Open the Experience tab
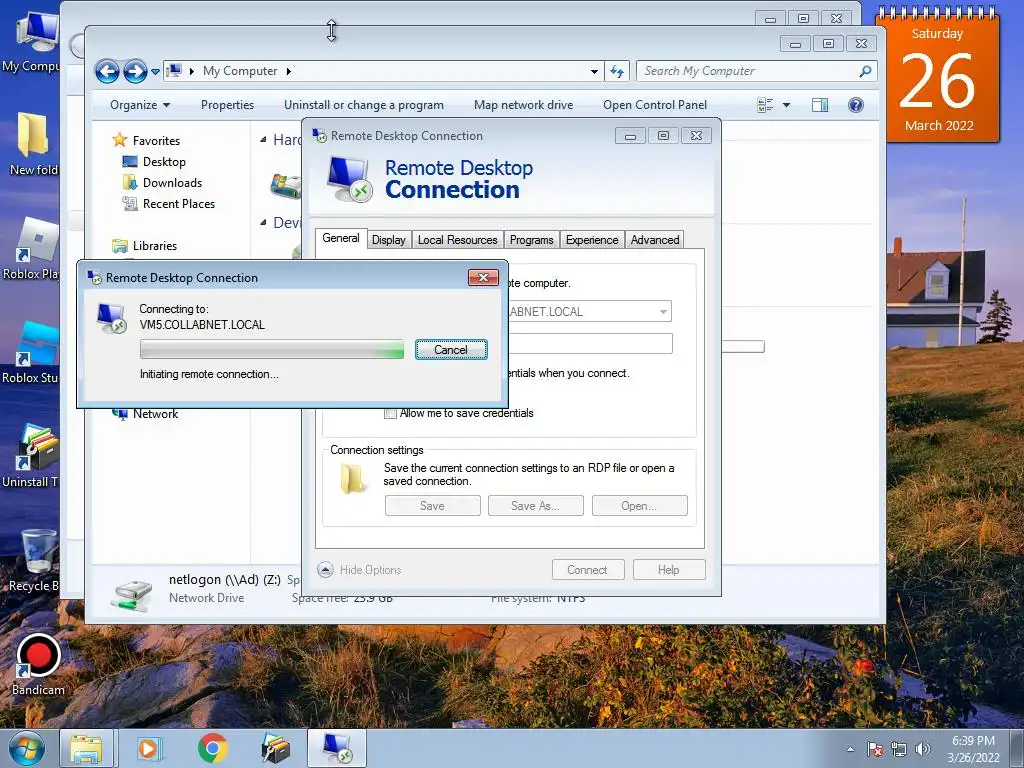The height and width of the screenshot is (768, 1024). pyautogui.click(x=592, y=240)
